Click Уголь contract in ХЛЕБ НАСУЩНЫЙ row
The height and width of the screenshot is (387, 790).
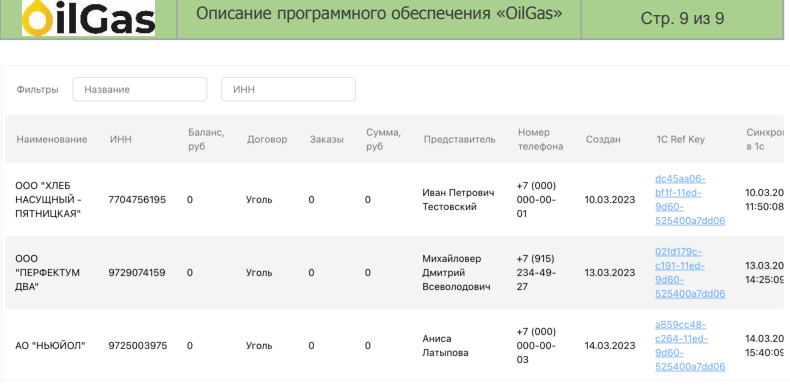(259, 200)
